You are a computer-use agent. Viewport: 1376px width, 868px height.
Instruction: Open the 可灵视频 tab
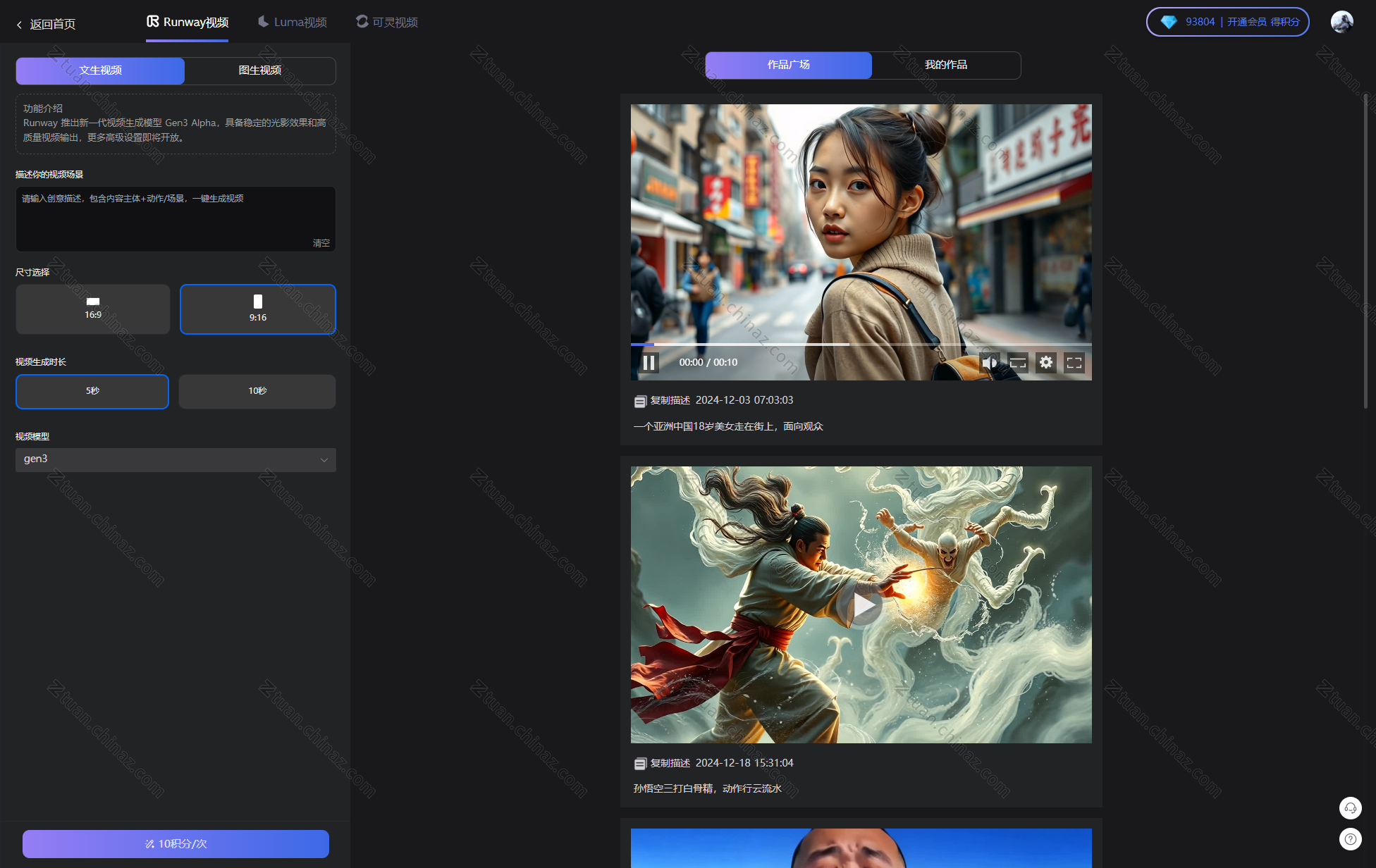(387, 22)
